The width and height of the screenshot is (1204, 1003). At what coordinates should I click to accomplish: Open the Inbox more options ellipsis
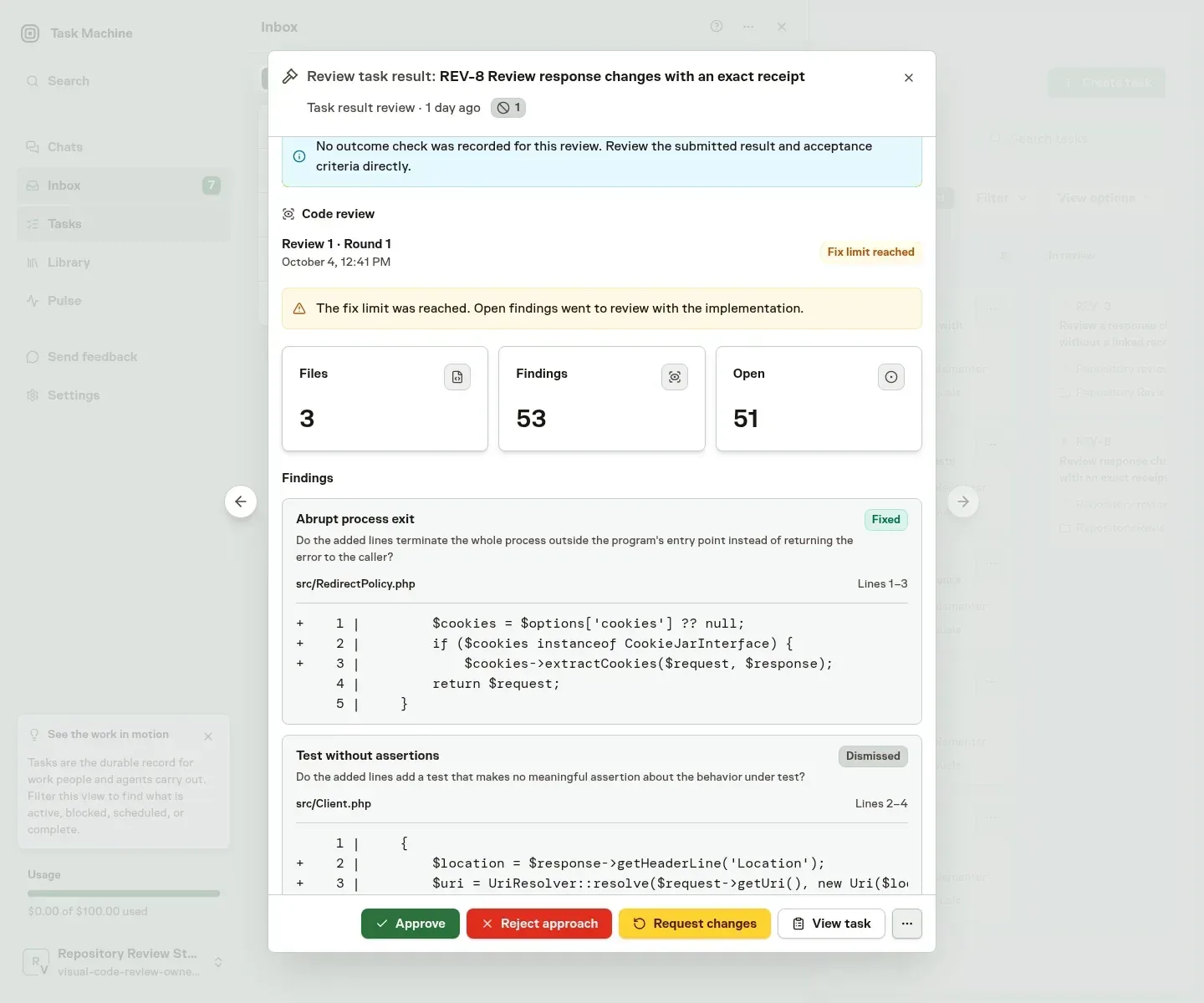(748, 27)
